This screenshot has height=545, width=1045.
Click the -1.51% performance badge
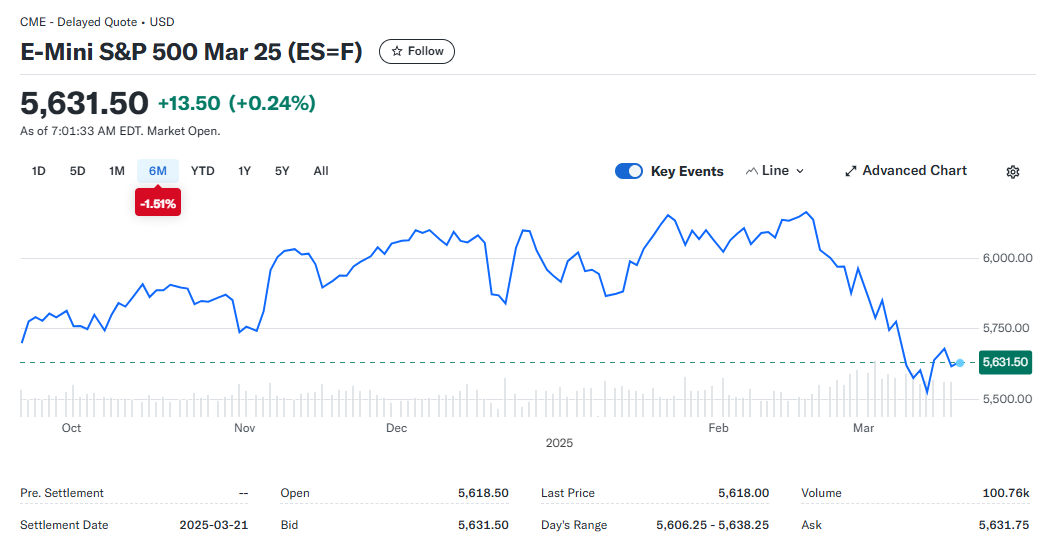[158, 203]
